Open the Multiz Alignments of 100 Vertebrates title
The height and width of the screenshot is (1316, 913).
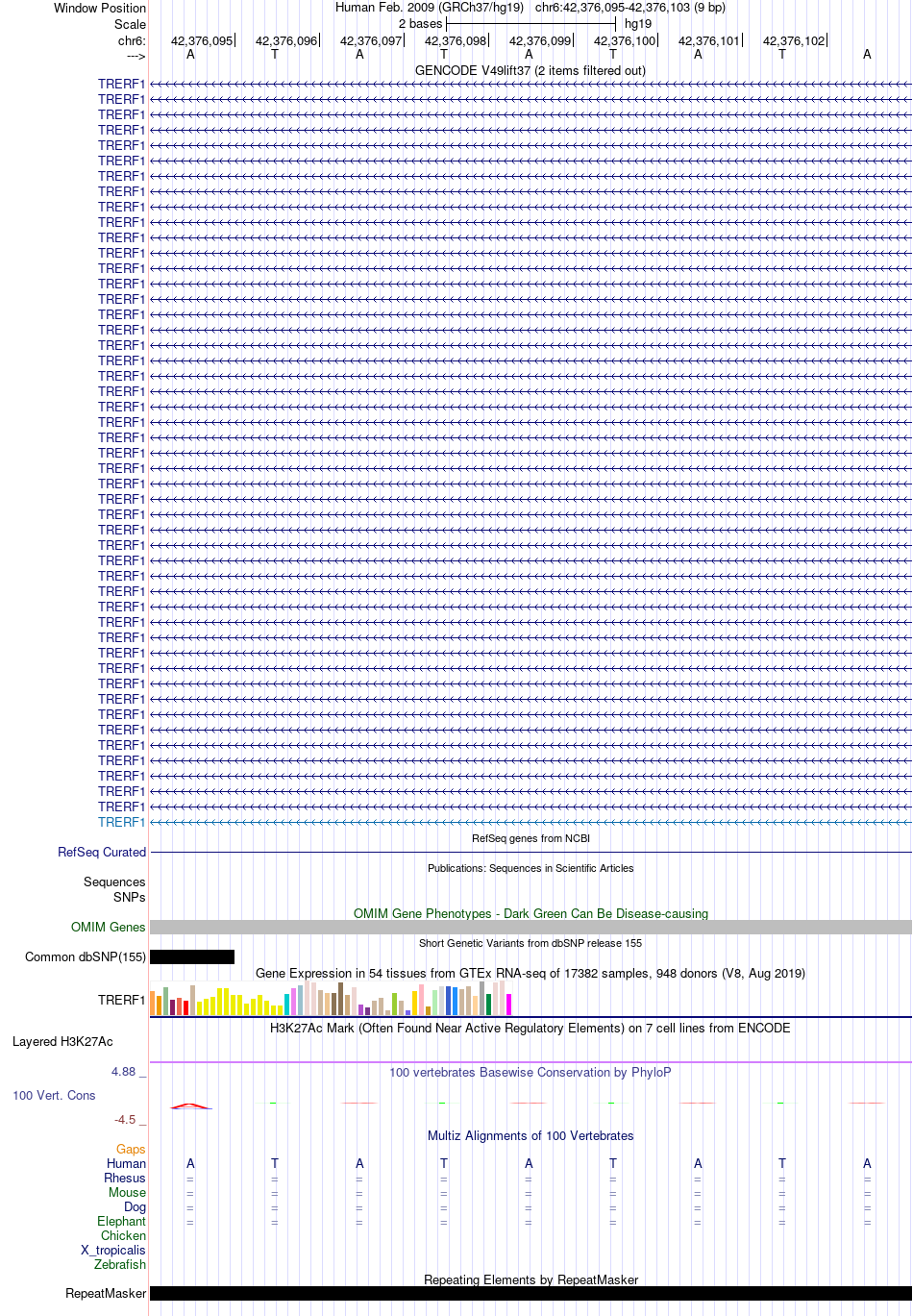point(531,1135)
